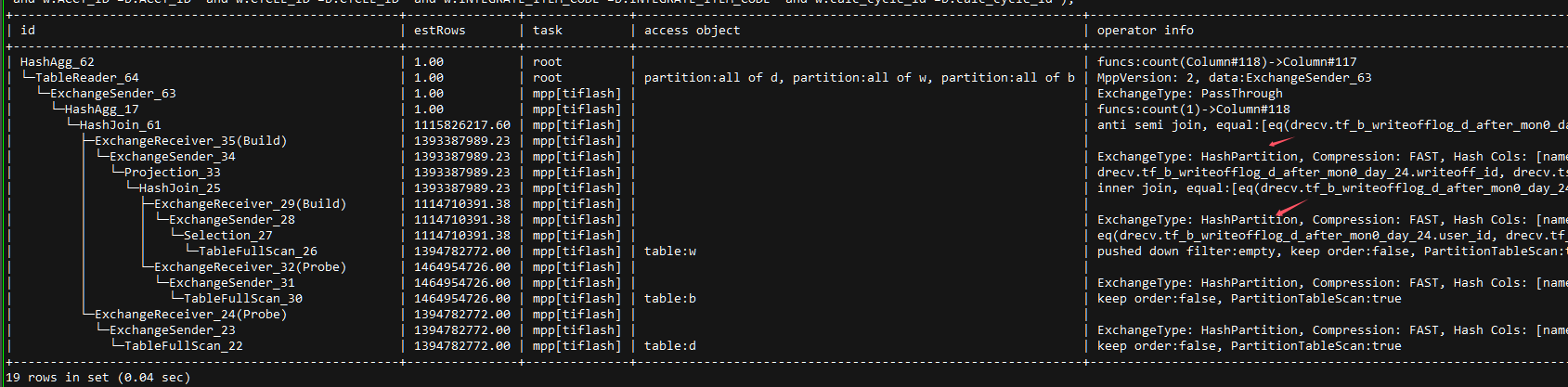Select the HashAgg_17 operator
Viewport: 1568px width, 387px height.
point(101,110)
